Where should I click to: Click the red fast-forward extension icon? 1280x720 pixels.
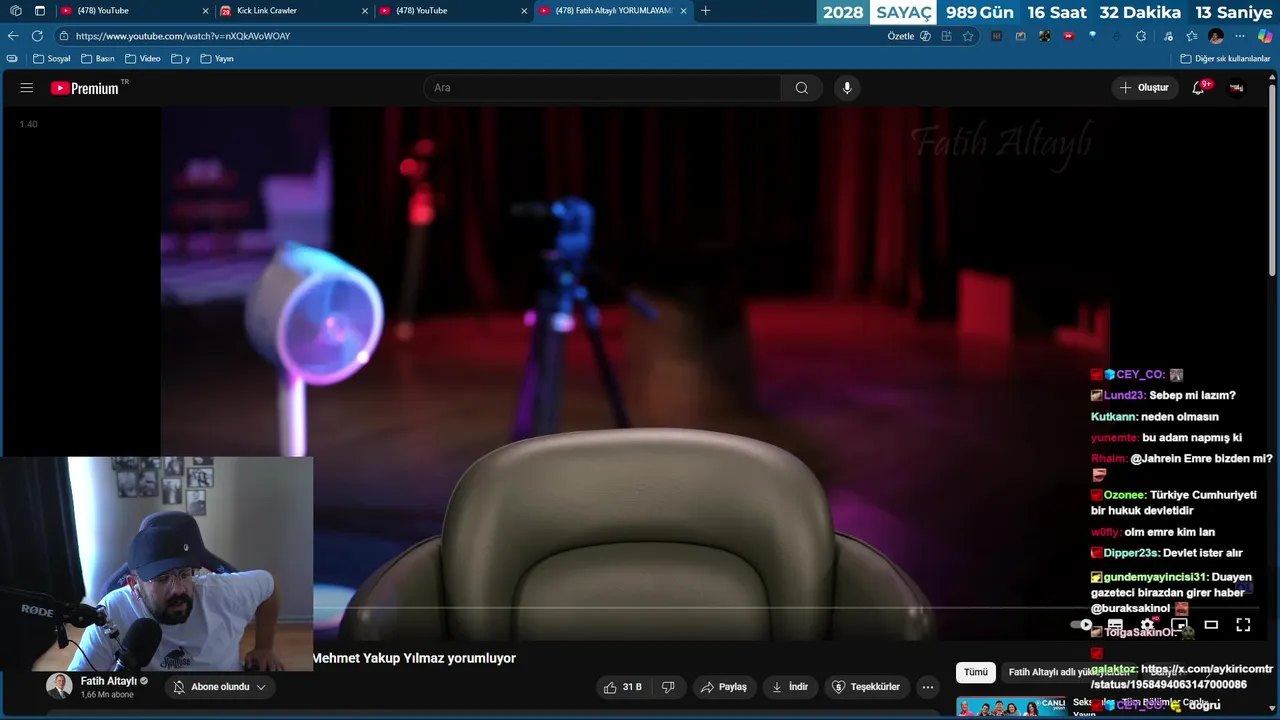click(1068, 36)
